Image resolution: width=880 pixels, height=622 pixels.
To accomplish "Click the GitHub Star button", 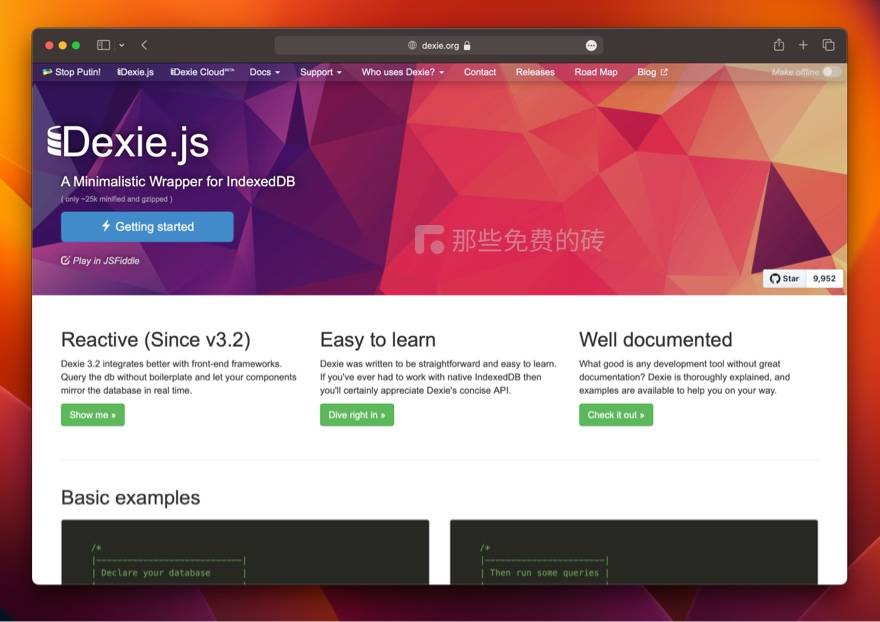I will click(784, 278).
